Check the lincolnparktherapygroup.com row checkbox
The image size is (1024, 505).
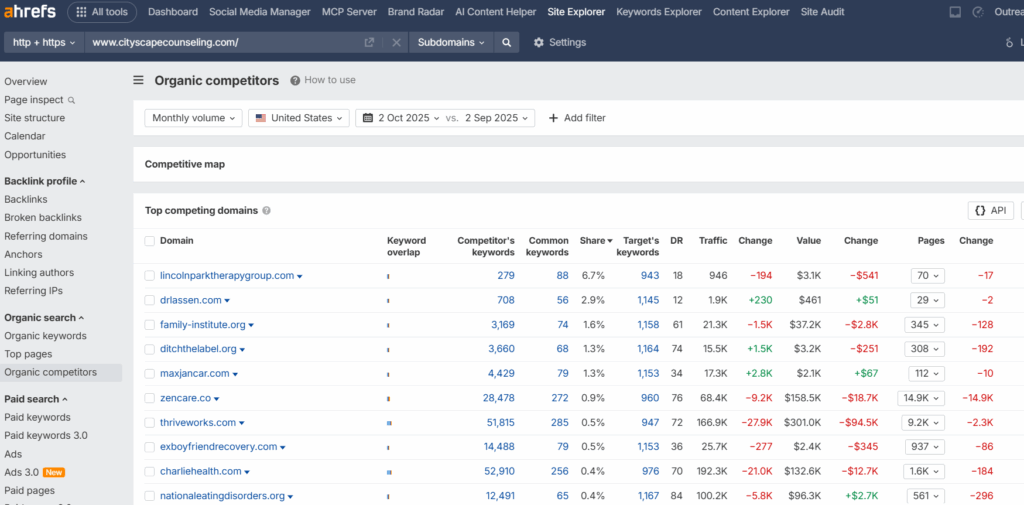coord(150,276)
